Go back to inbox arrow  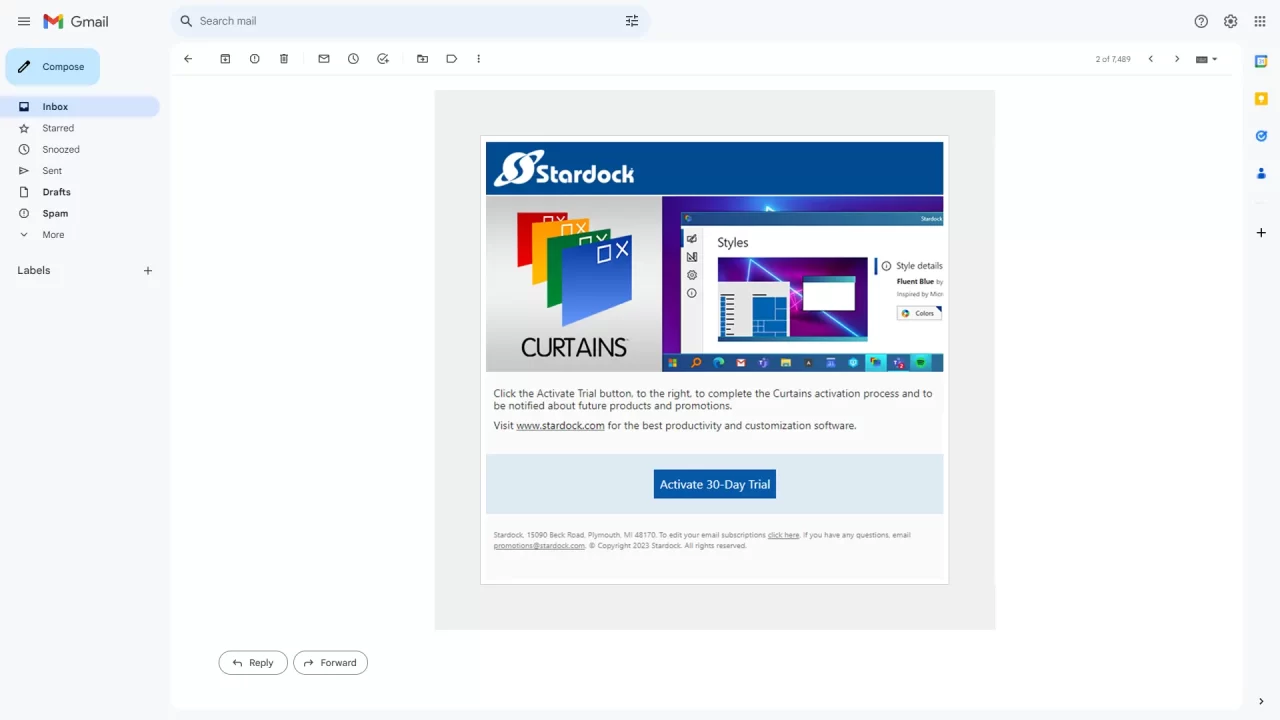coord(188,59)
